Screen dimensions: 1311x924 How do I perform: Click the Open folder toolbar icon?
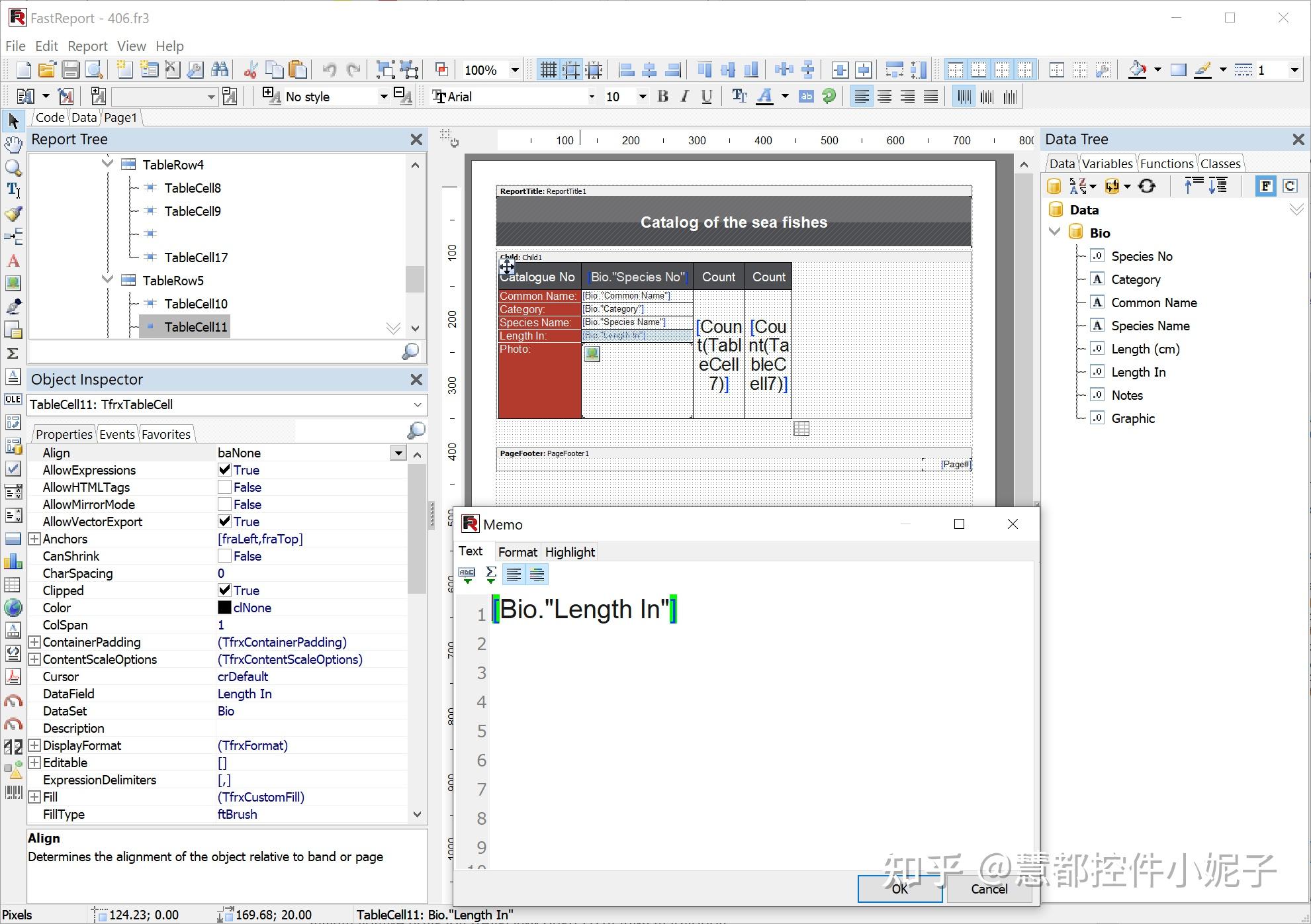click(46, 69)
